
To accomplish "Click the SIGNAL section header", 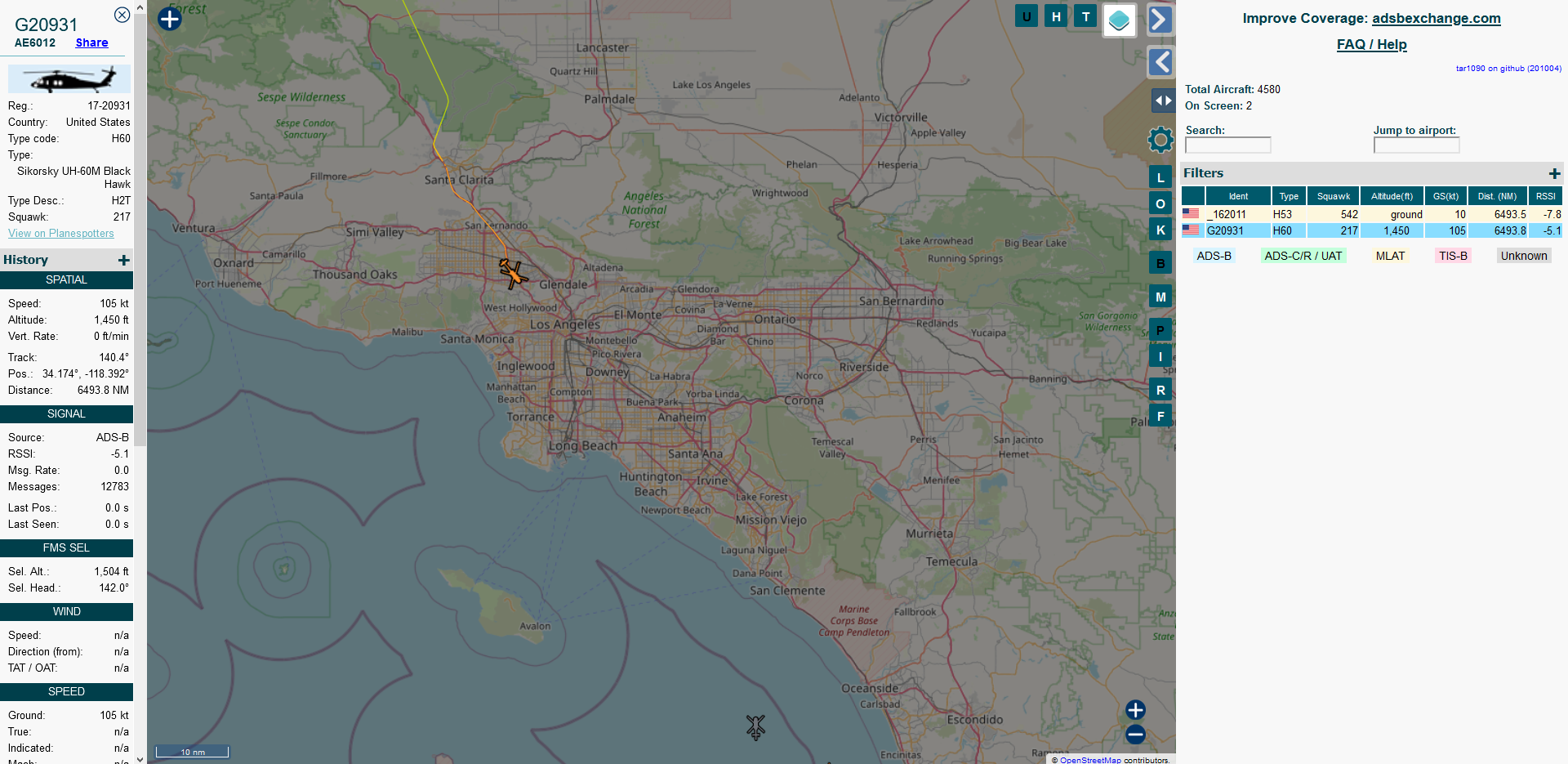I will coord(66,413).
